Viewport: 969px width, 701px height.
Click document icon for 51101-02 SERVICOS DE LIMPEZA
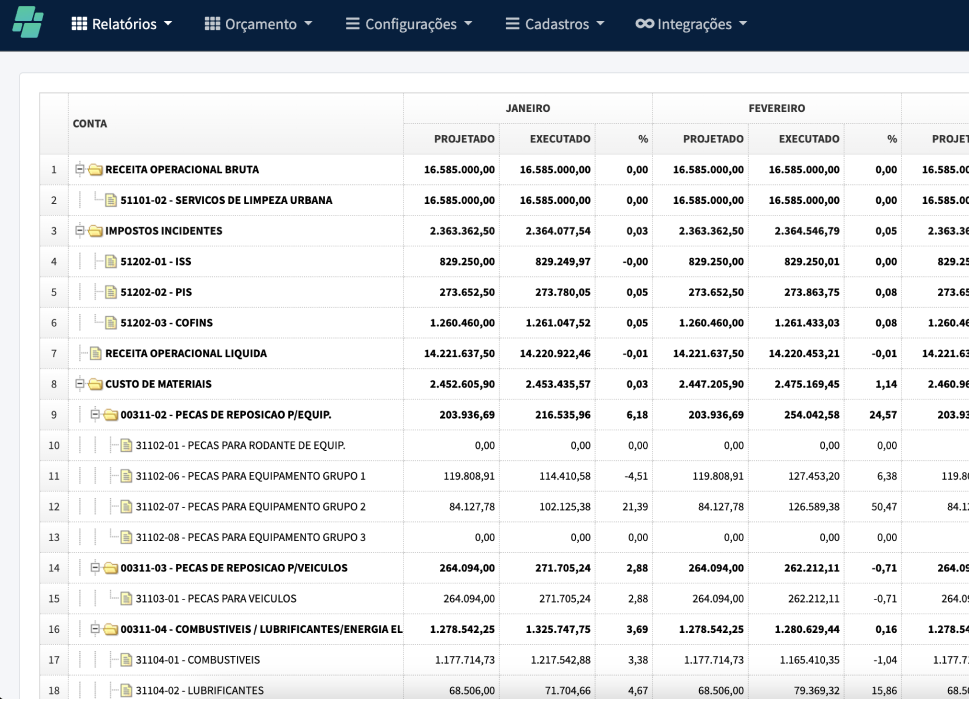[111, 200]
